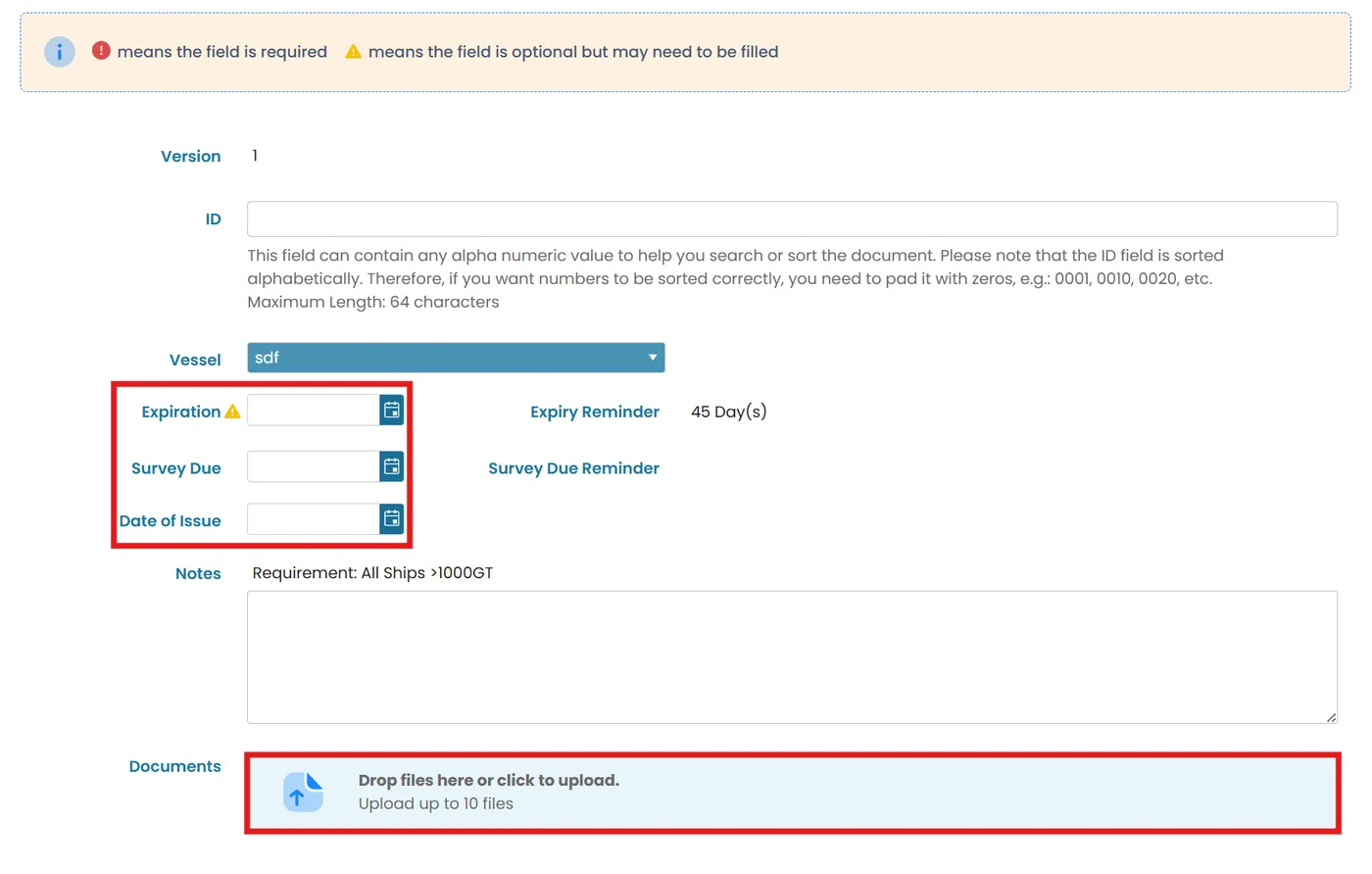
Task: Click the 'Upload up to 10 files' text
Action: pos(435,803)
